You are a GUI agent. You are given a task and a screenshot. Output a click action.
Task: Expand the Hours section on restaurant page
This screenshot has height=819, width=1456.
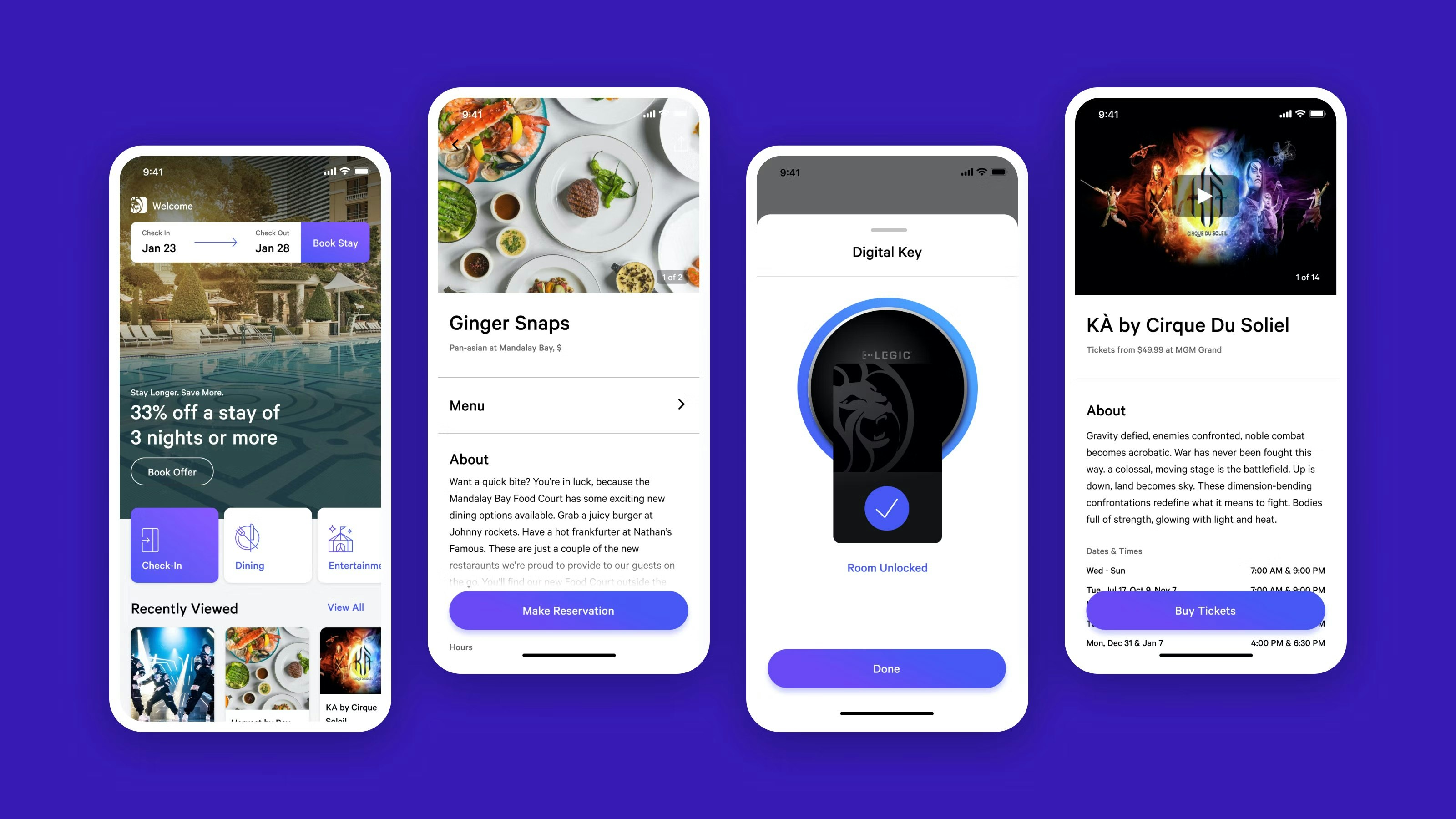(x=461, y=646)
